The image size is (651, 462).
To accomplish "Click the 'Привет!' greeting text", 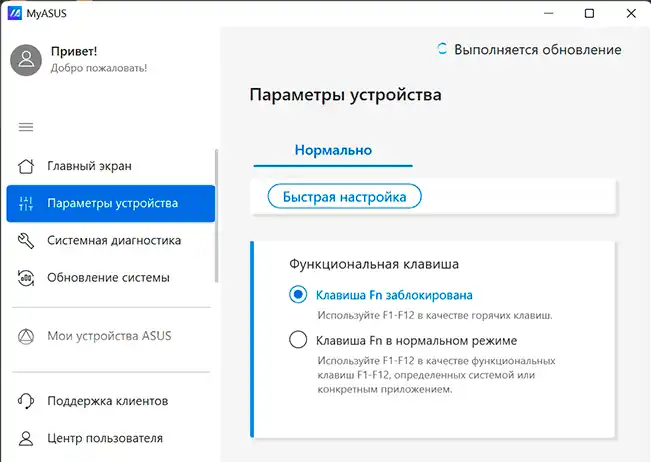I will [x=74, y=51].
